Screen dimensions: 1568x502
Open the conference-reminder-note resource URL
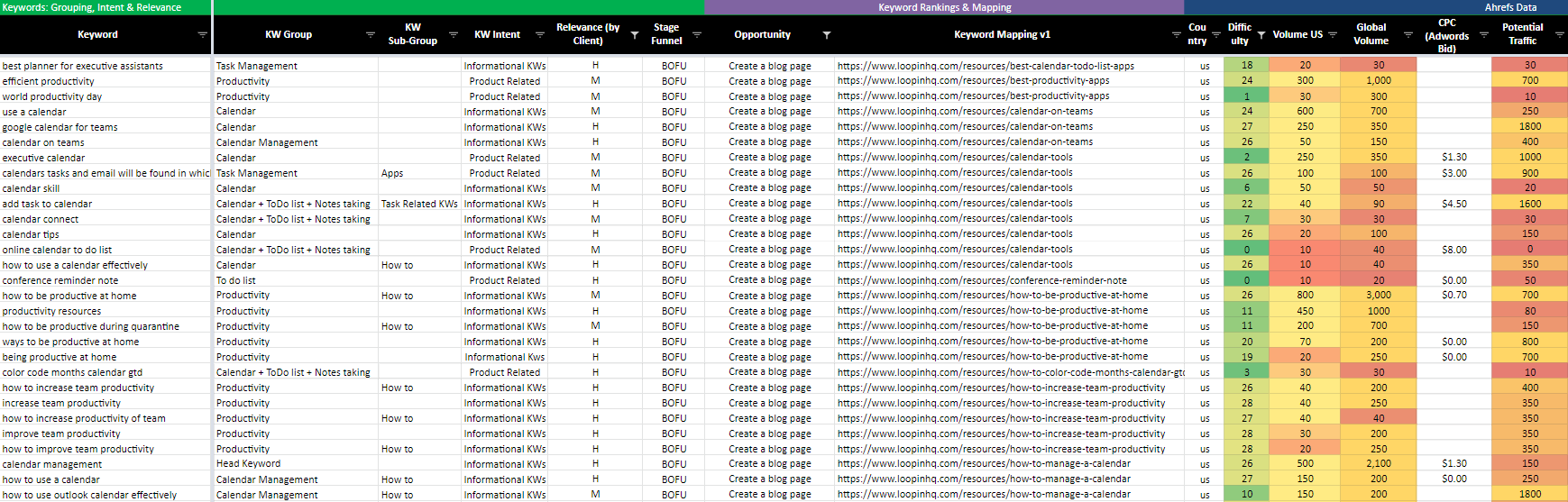[982, 280]
